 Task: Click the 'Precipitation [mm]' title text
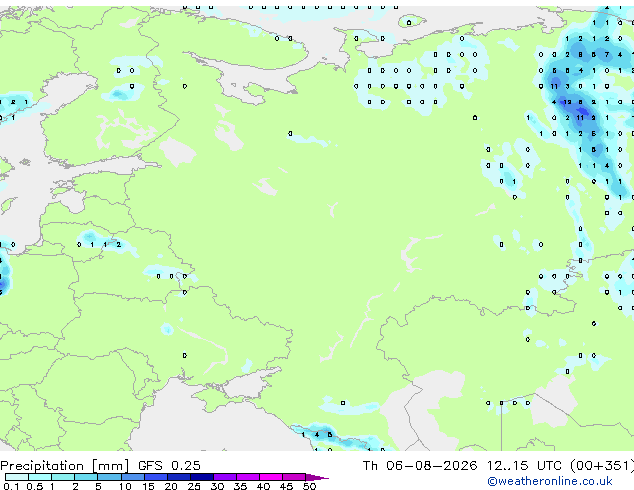point(65,466)
